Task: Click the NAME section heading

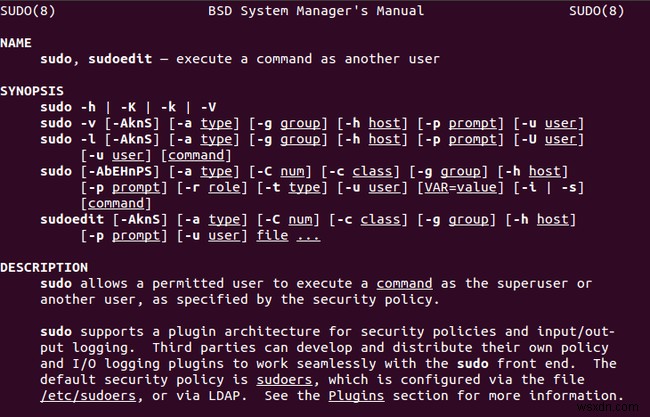Action: pos(17,43)
